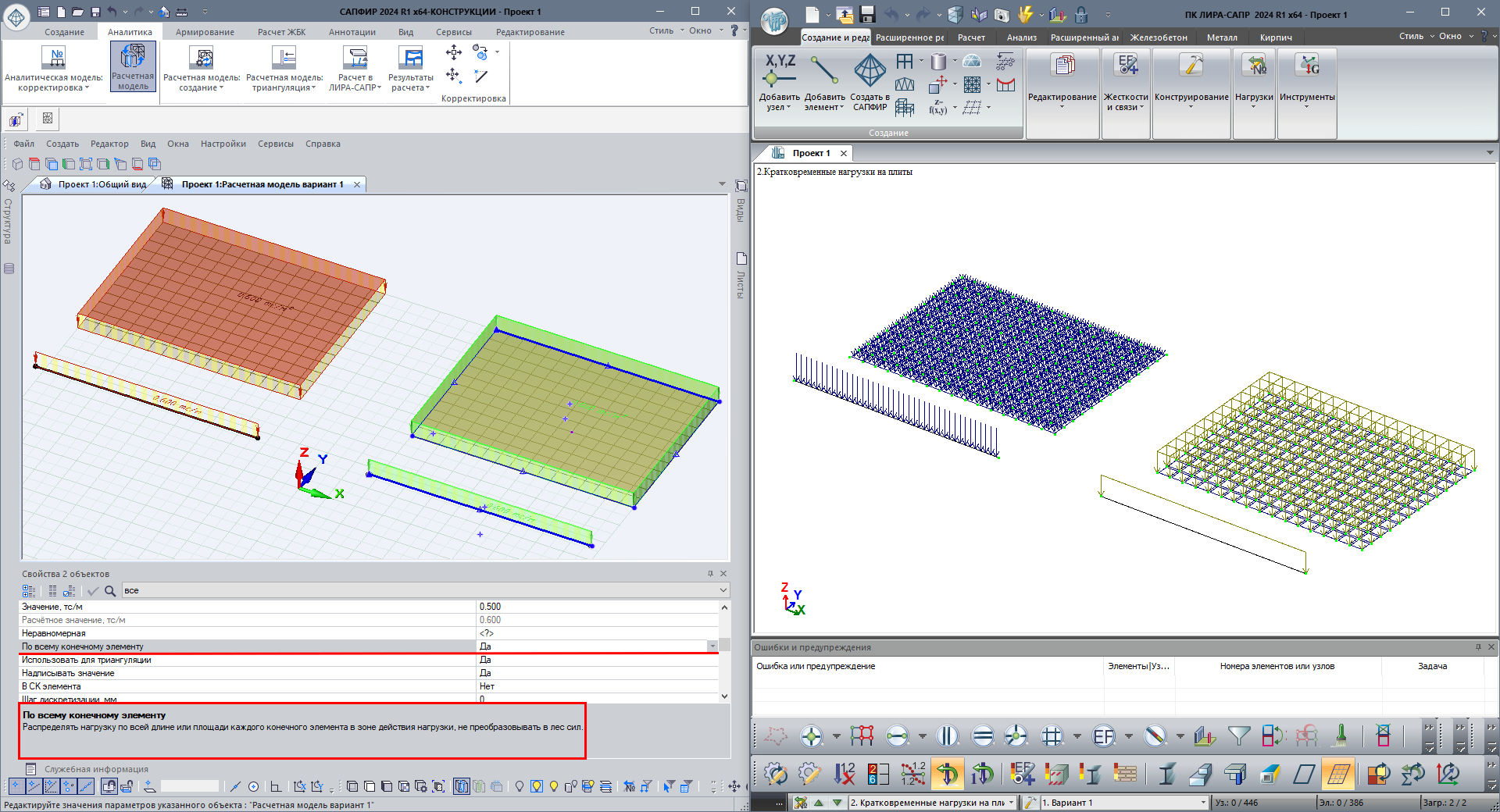Click the Расчетная модель ribbon button
Screen dimensions: 1500x812
(x=133, y=66)
